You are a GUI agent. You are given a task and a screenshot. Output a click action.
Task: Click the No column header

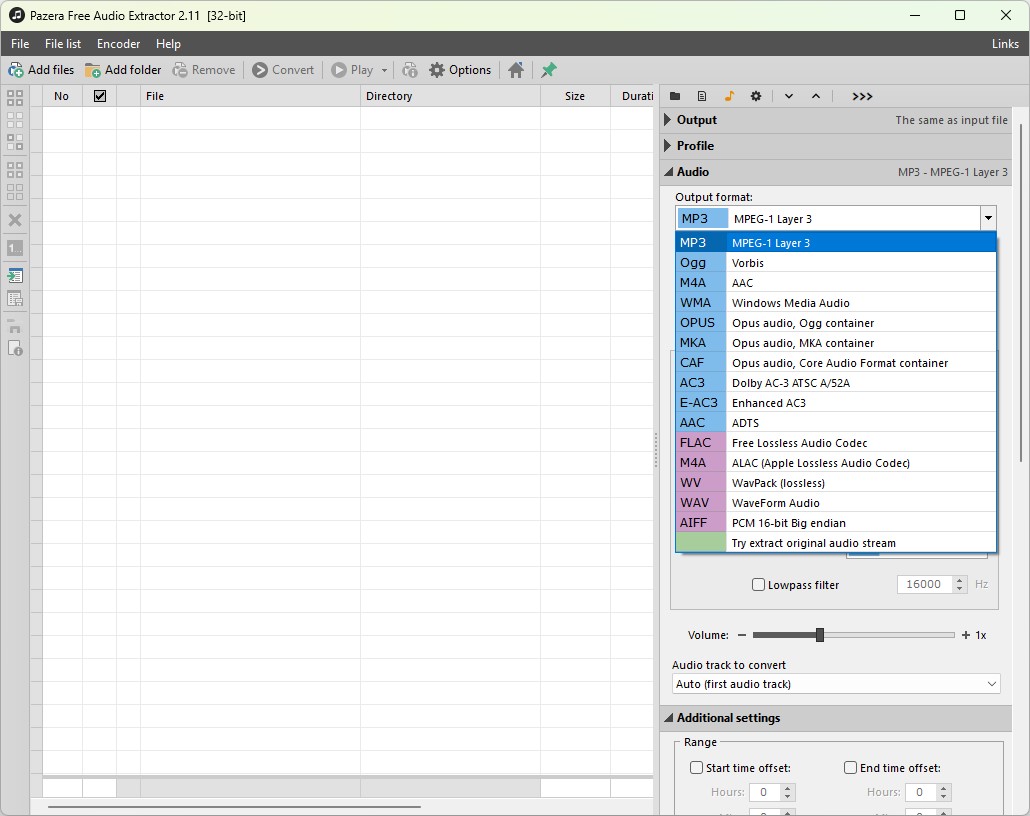[x=62, y=96]
